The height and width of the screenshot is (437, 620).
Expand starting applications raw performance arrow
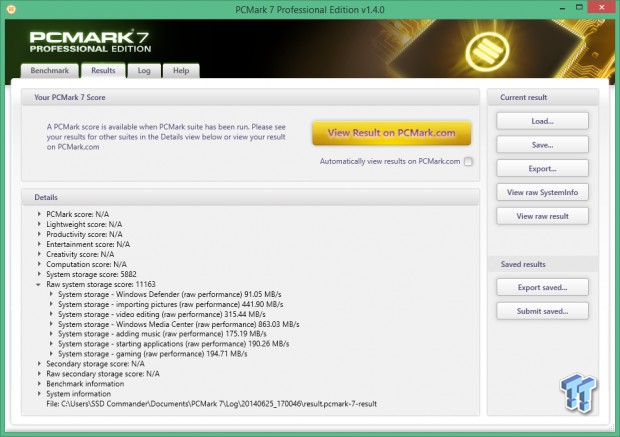51,344
